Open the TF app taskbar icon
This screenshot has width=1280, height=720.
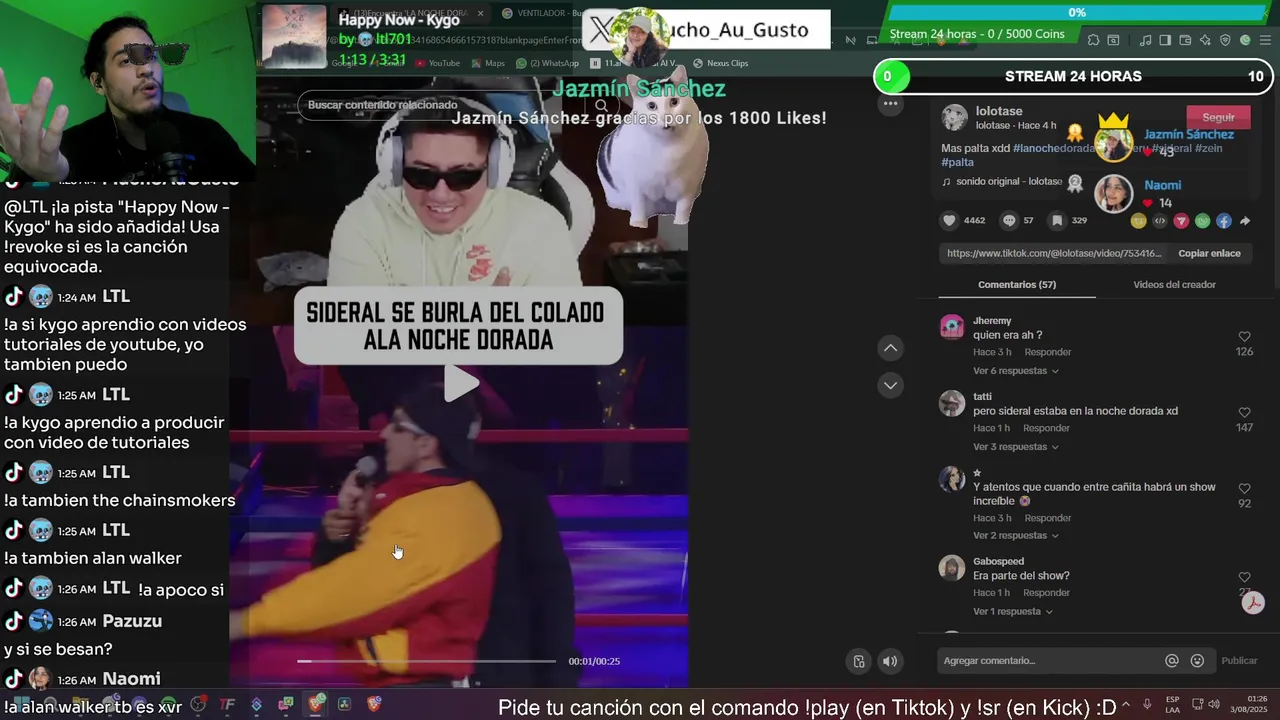click(x=227, y=704)
